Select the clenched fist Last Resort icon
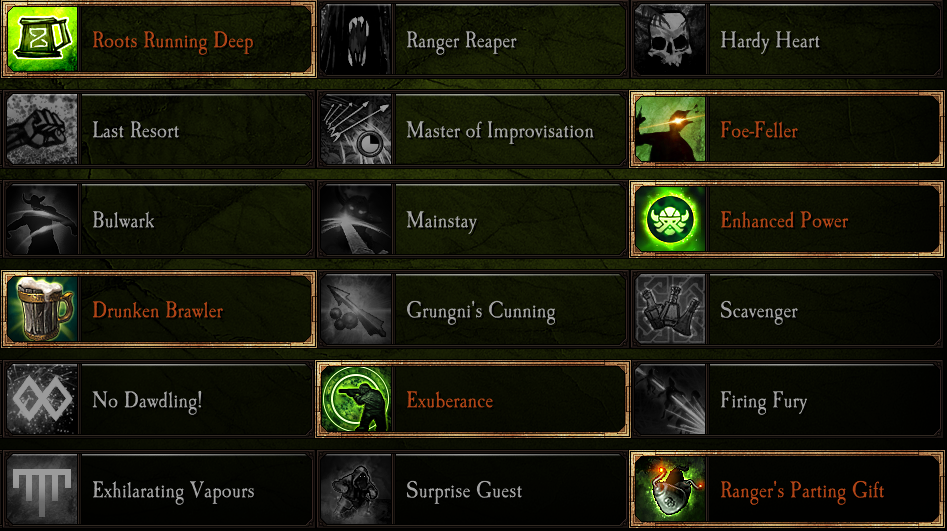Image resolution: width=947 pixels, height=531 pixels. (42, 129)
